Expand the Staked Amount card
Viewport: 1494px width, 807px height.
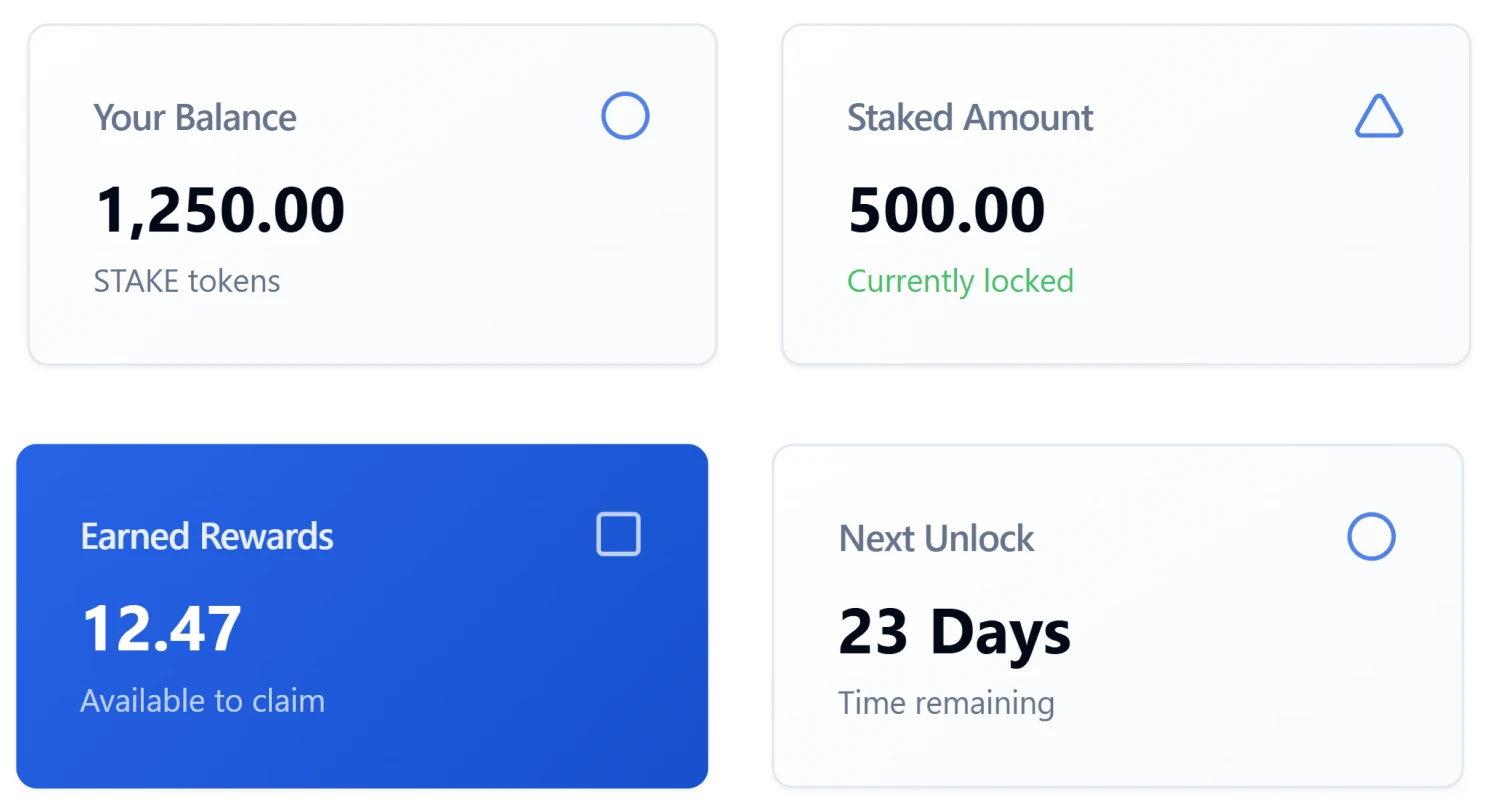click(1126, 195)
